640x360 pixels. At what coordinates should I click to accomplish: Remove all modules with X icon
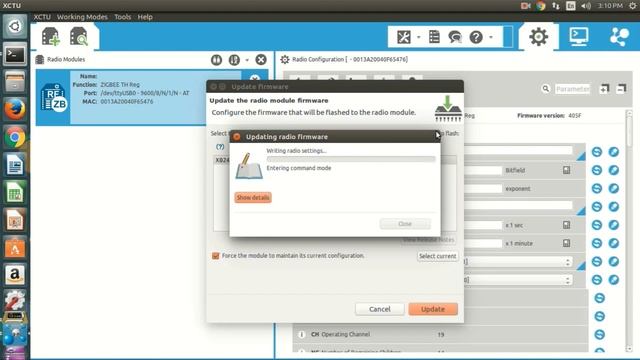[x=261, y=60]
